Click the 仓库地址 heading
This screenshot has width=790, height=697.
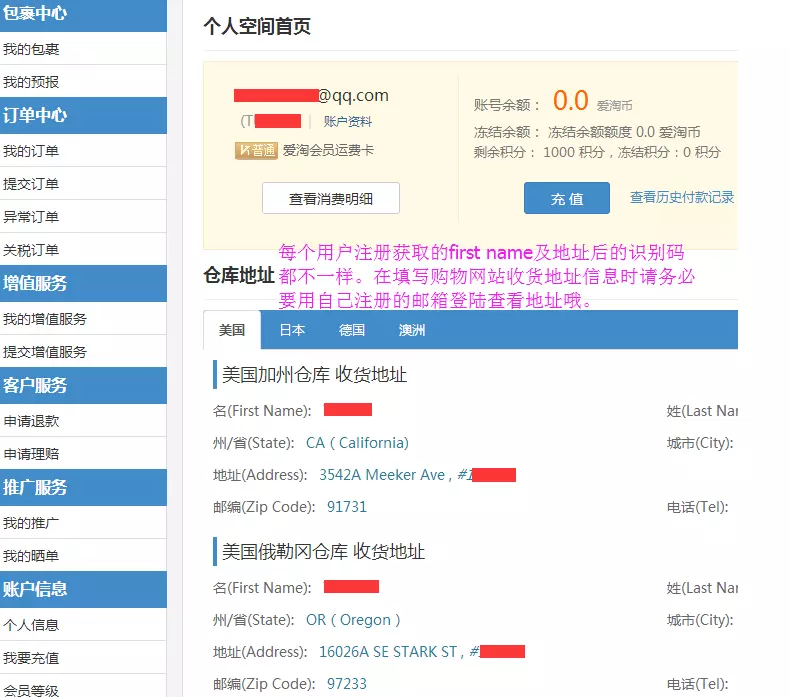click(239, 276)
